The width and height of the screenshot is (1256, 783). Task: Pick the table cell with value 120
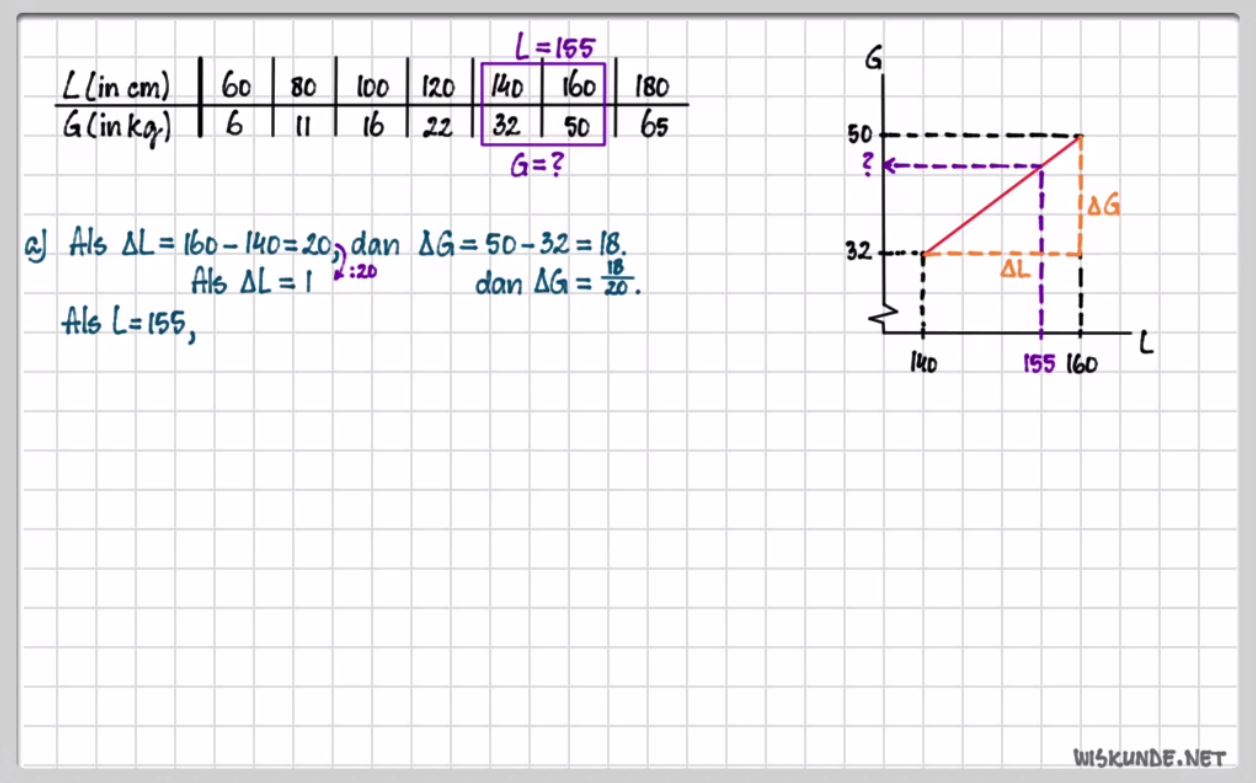coord(438,88)
